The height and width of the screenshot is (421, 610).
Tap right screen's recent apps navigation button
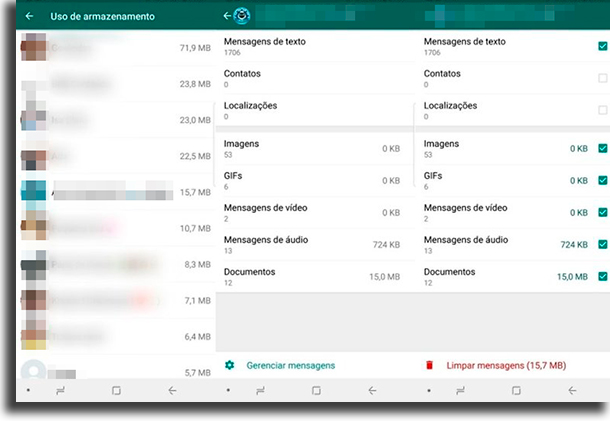coord(460,390)
